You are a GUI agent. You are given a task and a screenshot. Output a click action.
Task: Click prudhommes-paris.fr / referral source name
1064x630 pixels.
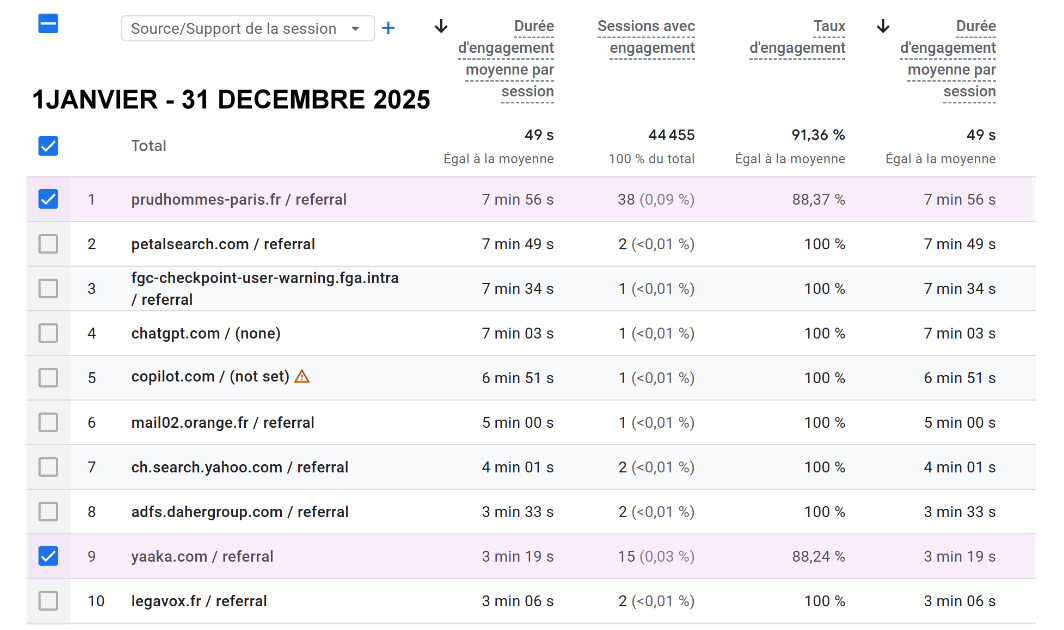[x=239, y=200]
